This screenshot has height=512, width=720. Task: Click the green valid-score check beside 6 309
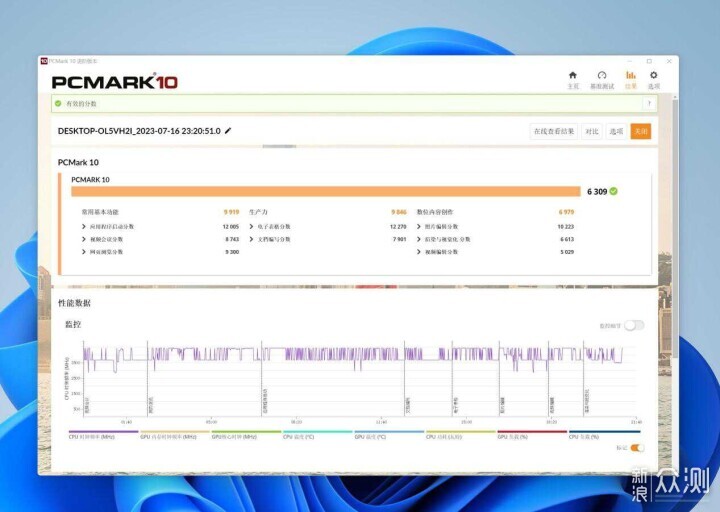coord(613,191)
